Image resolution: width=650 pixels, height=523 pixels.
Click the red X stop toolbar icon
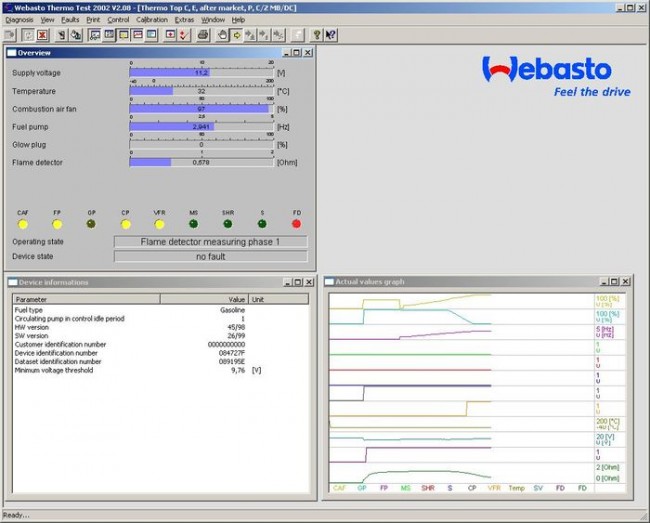(42, 35)
